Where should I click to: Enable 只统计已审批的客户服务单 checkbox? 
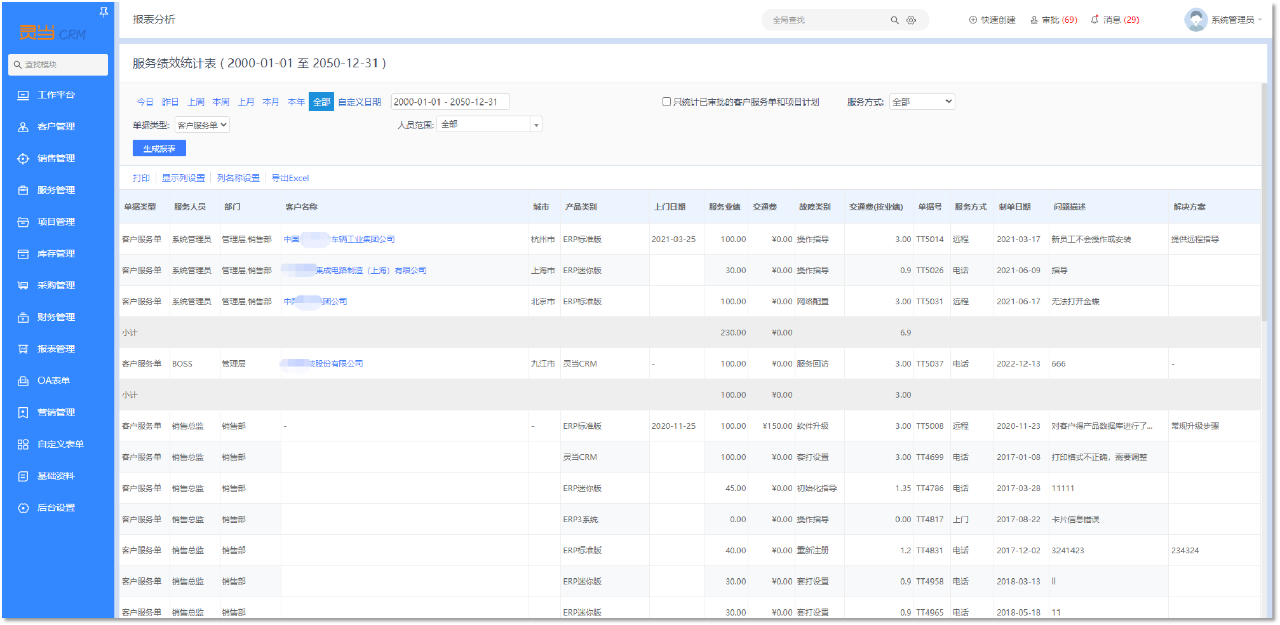667,102
